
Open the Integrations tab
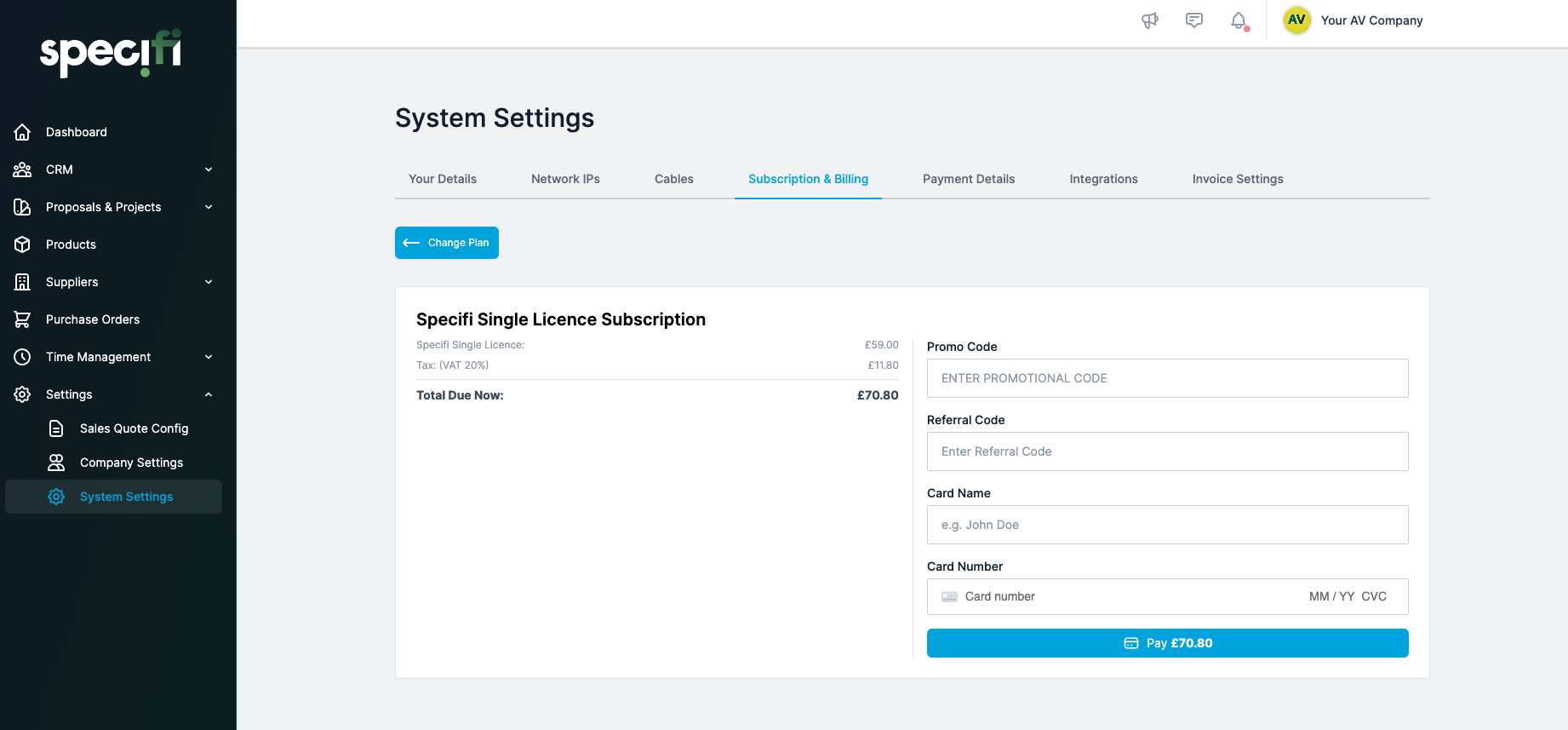click(1103, 179)
